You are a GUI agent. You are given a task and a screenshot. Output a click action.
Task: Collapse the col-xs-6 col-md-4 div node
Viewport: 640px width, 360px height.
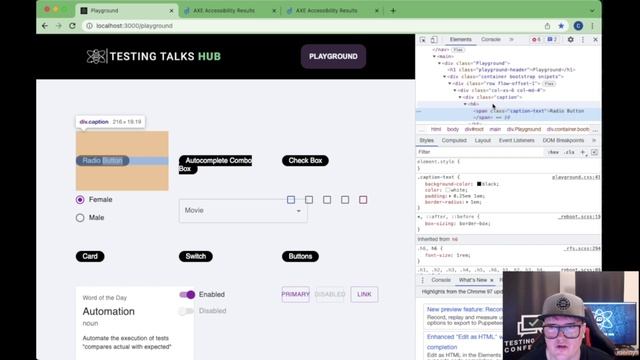pyautogui.click(x=455, y=90)
